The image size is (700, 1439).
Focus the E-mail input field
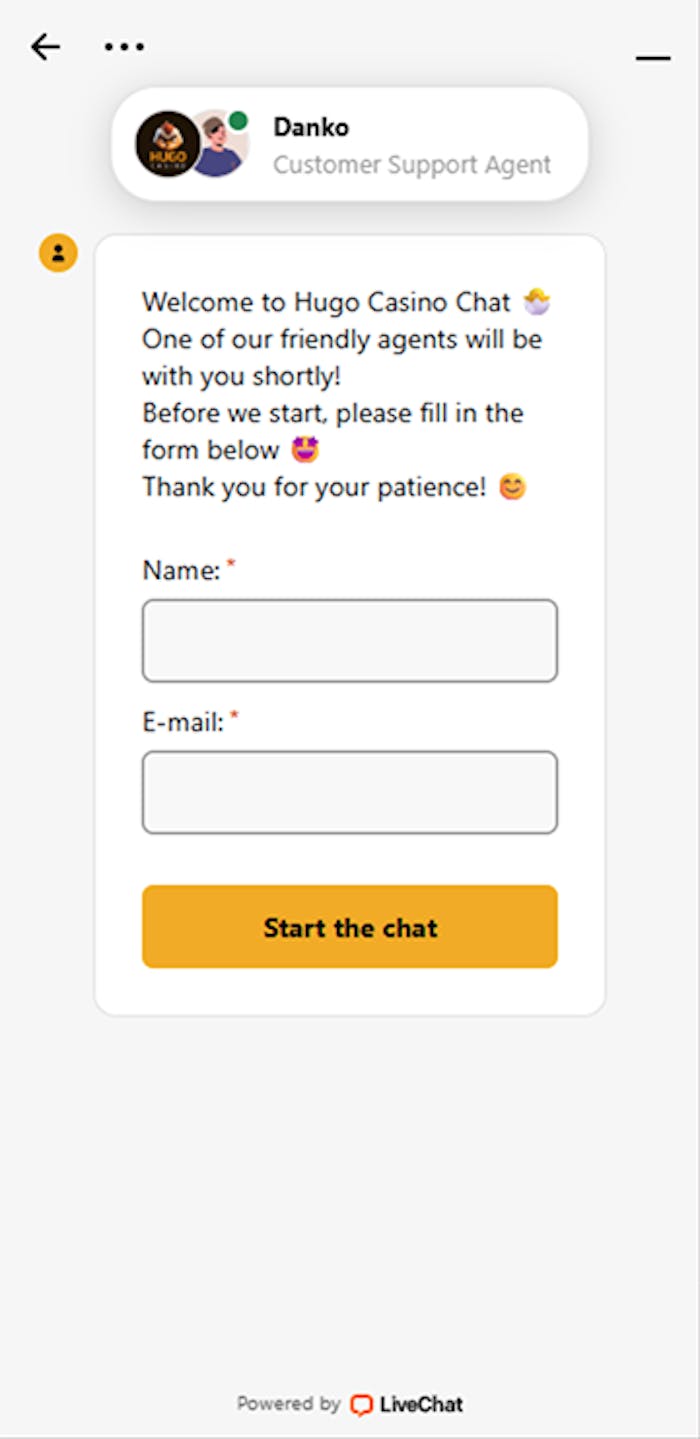(350, 792)
